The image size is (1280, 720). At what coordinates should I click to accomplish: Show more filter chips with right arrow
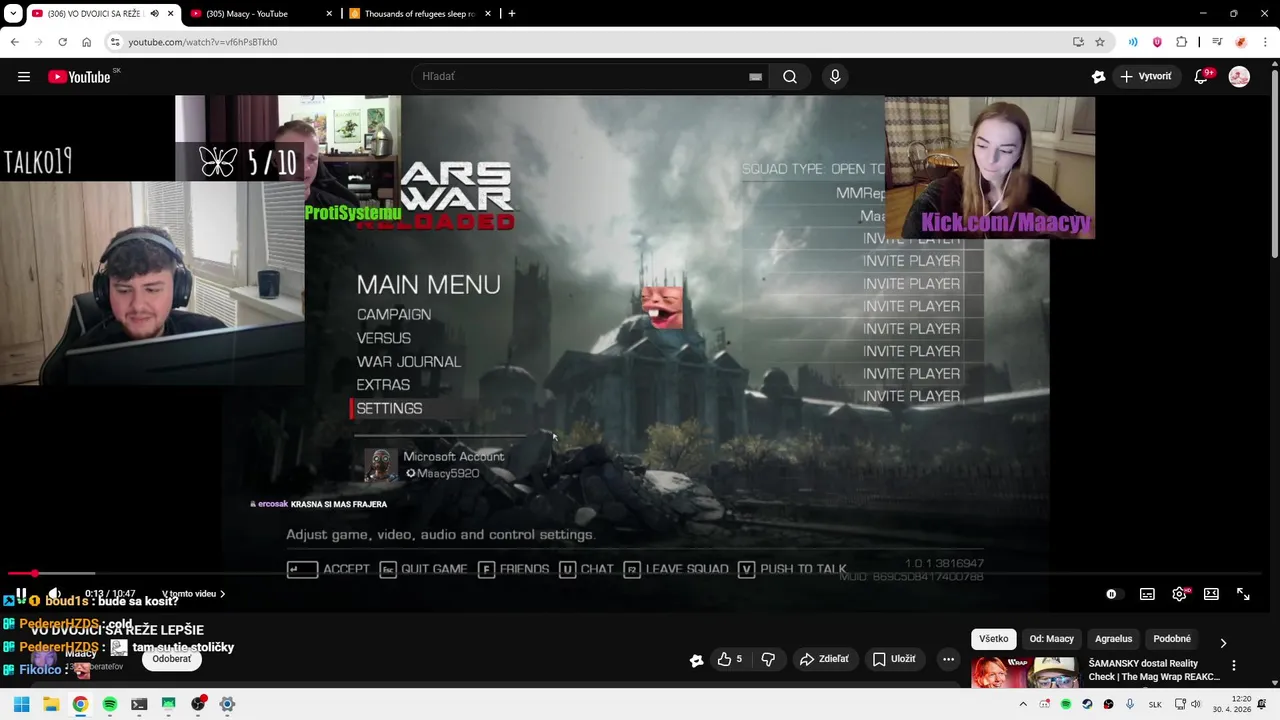[1223, 643]
